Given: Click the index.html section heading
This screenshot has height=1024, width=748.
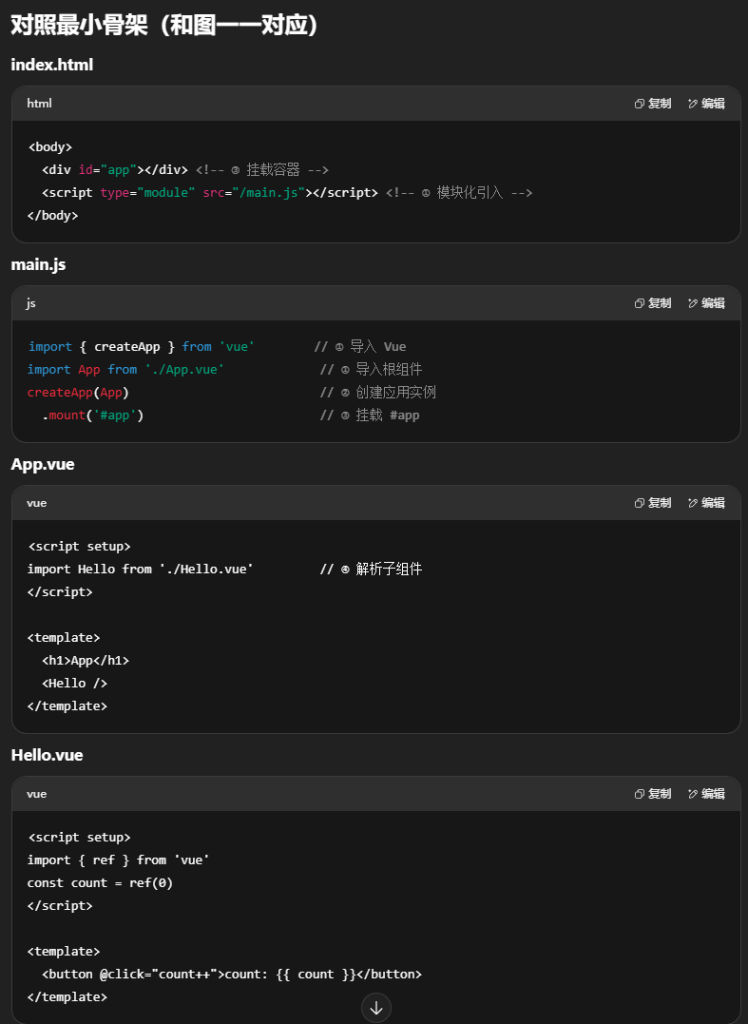Looking at the screenshot, I should click(52, 64).
